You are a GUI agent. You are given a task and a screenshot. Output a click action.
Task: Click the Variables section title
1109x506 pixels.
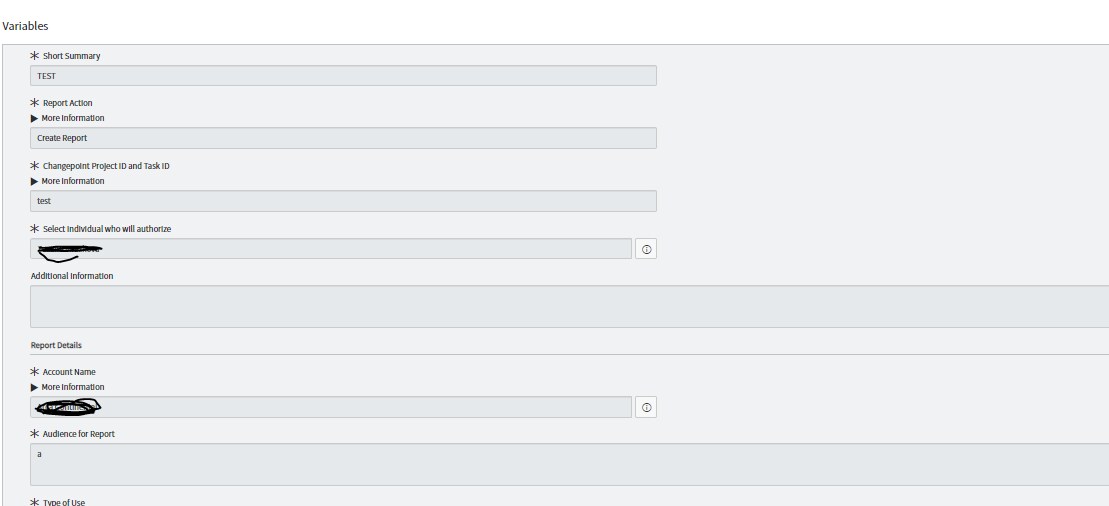tap(25, 25)
